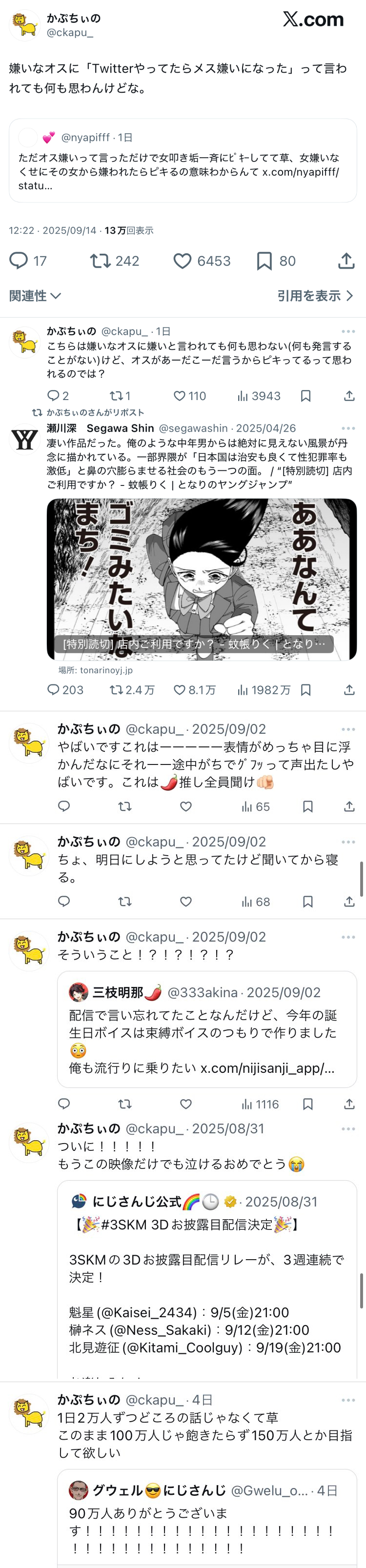View analytics showing 3943 on the reply tweet
Image resolution: width=366 pixels, height=1568 pixels.
259,396
